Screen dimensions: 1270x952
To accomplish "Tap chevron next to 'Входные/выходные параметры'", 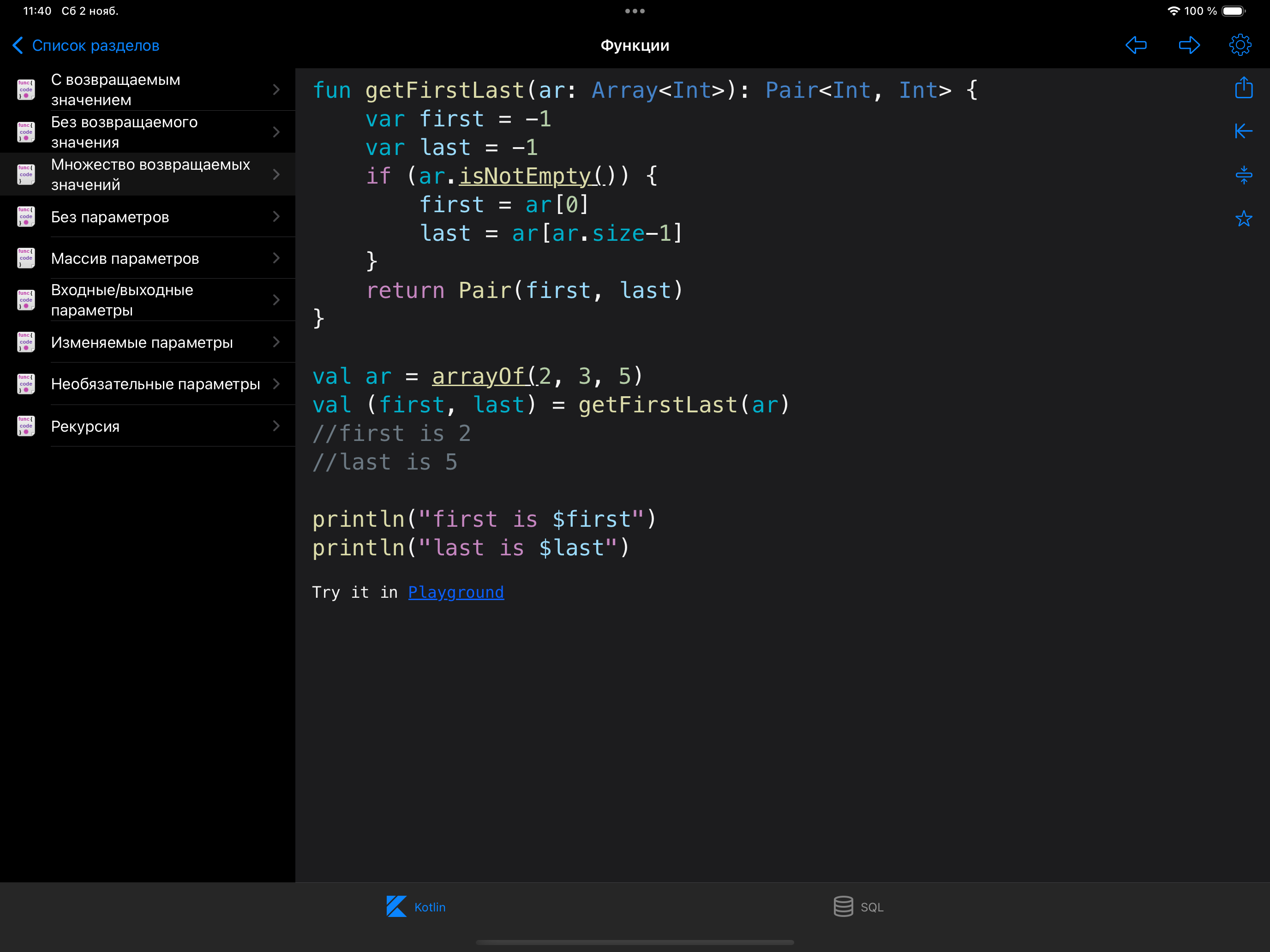I will tap(276, 300).
